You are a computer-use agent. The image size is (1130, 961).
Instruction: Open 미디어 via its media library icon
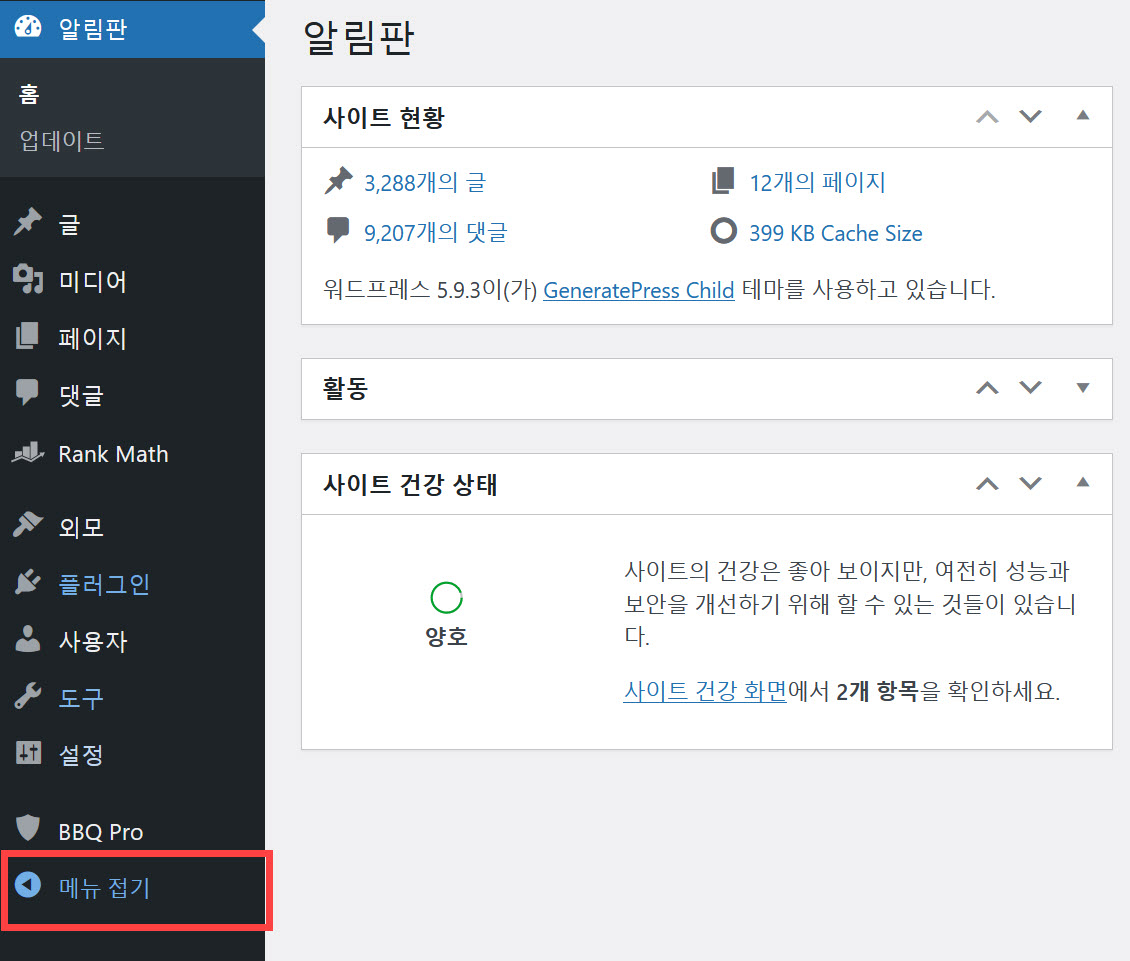click(28, 281)
